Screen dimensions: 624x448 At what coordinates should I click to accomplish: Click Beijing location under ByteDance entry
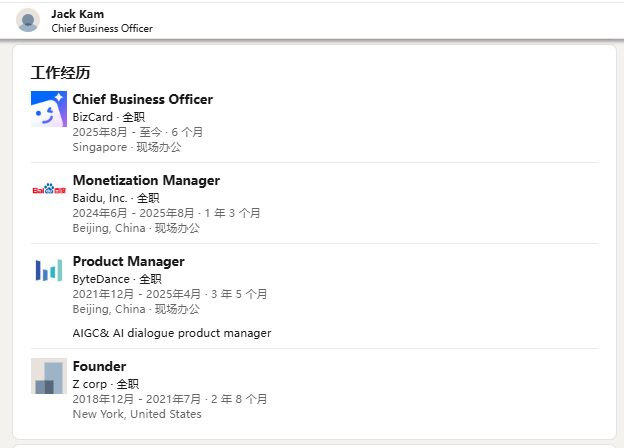tap(136, 309)
